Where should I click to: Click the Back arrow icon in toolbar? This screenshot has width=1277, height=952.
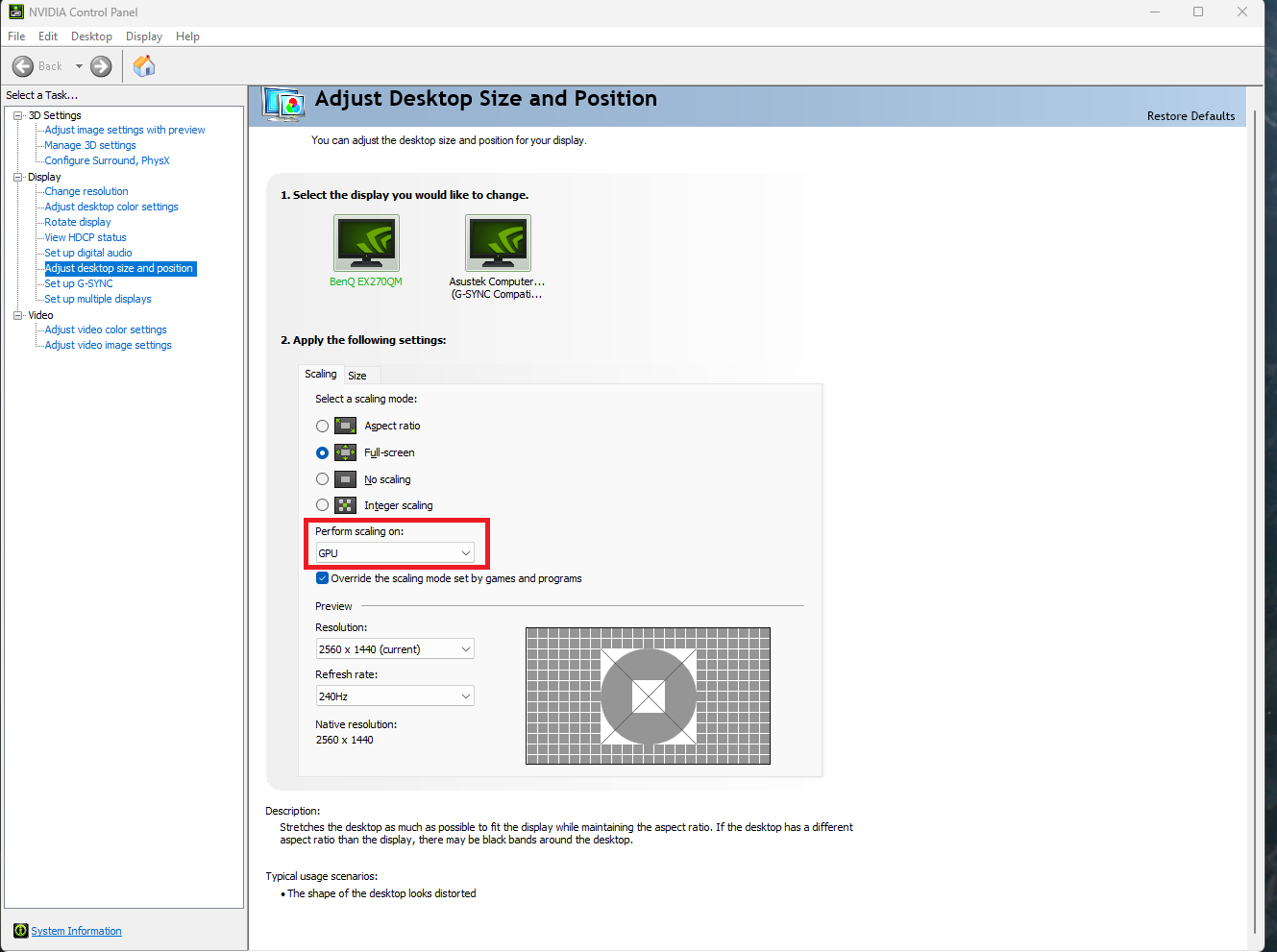tap(23, 66)
